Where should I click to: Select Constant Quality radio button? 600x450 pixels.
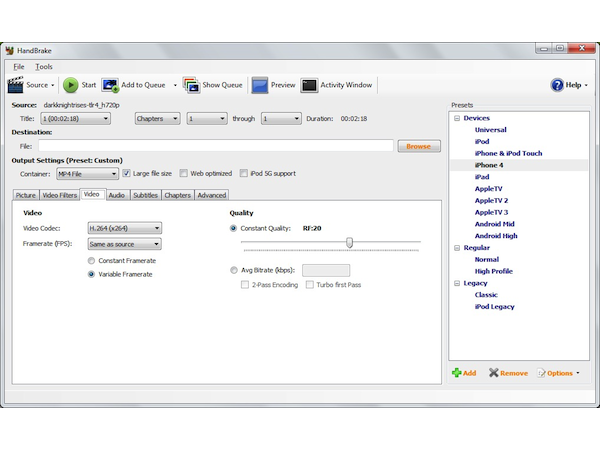(x=233, y=228)
